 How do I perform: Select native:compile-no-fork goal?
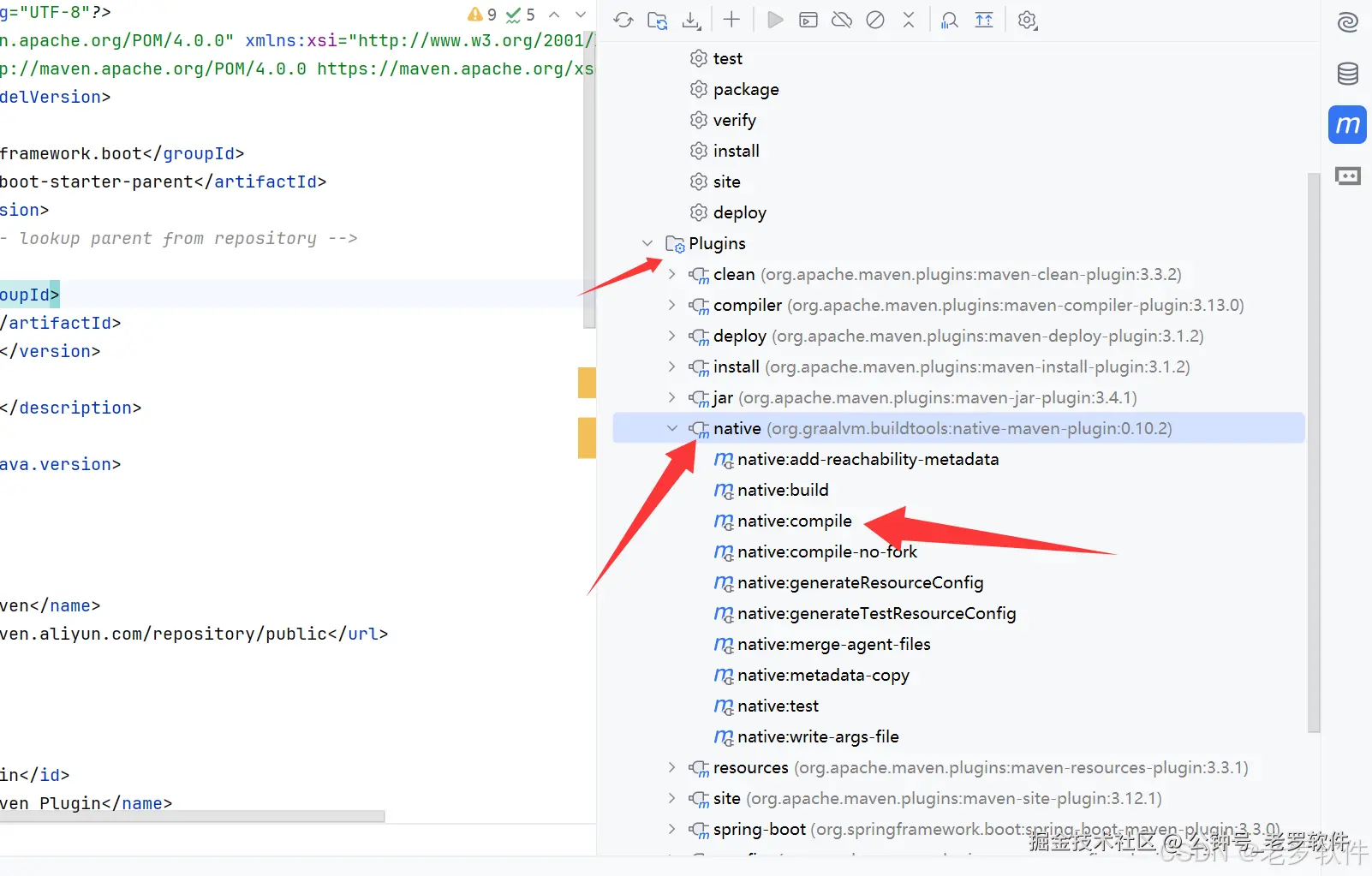tap(815, 551)
